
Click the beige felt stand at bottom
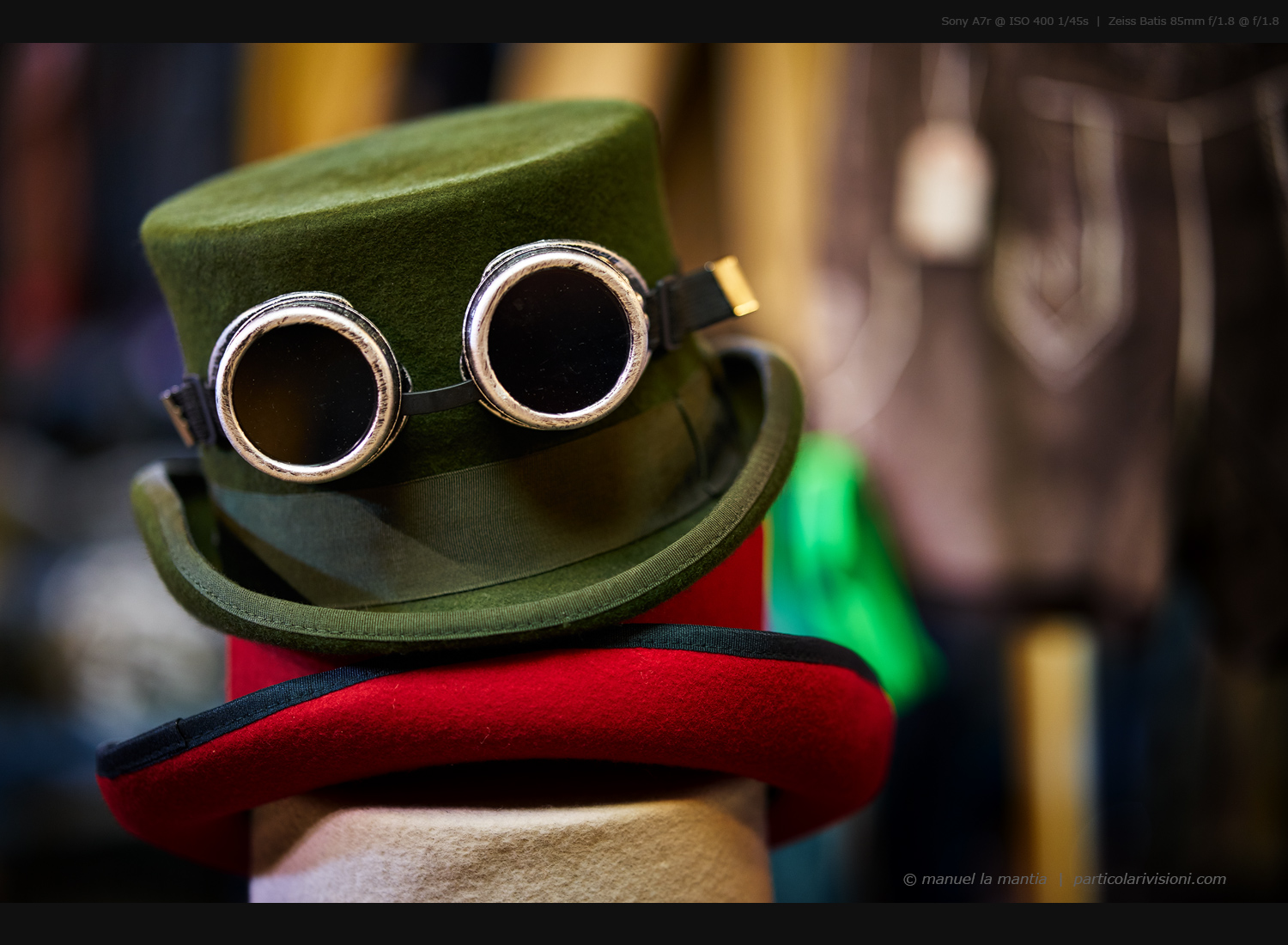[507, 846]
